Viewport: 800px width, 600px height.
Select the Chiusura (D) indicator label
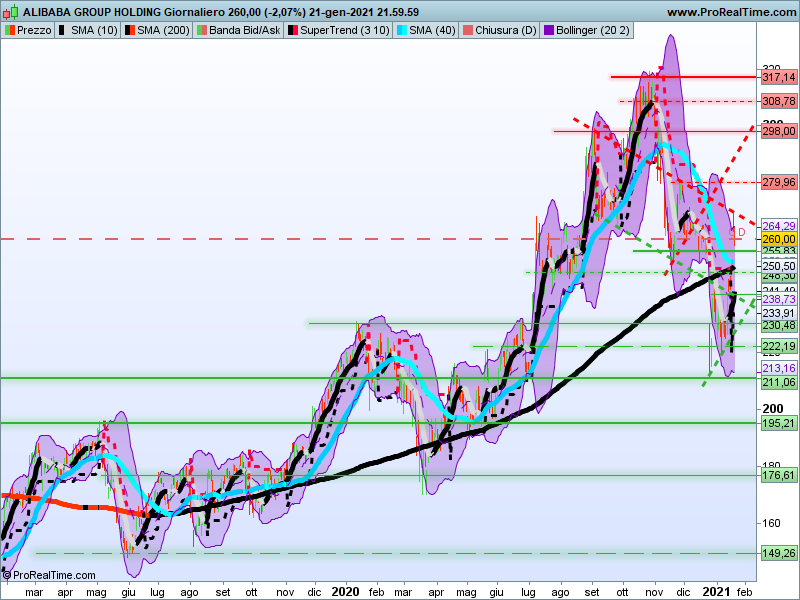point(499,30)
